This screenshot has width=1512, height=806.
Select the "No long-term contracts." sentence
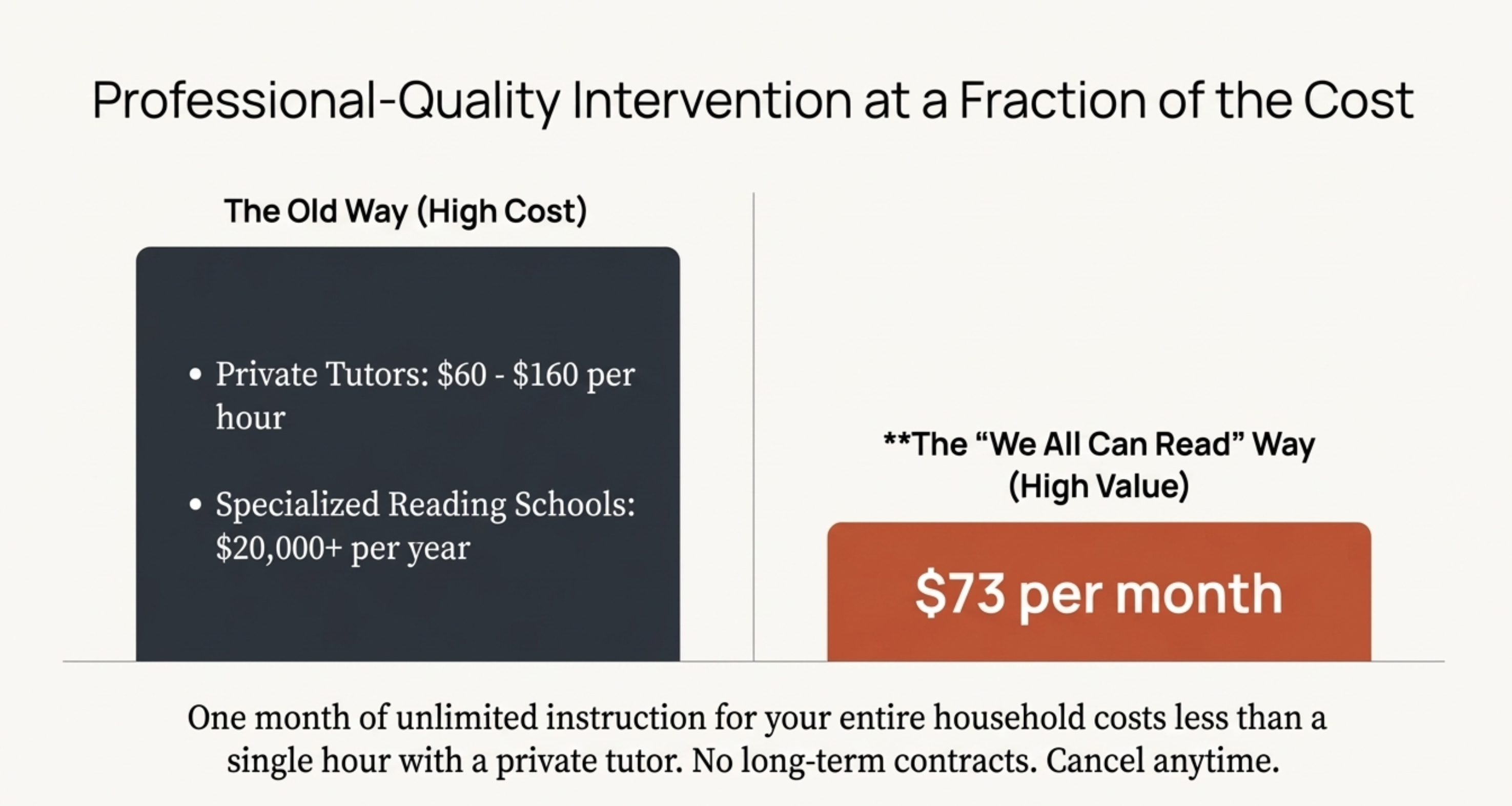click(x=863, y=761)
